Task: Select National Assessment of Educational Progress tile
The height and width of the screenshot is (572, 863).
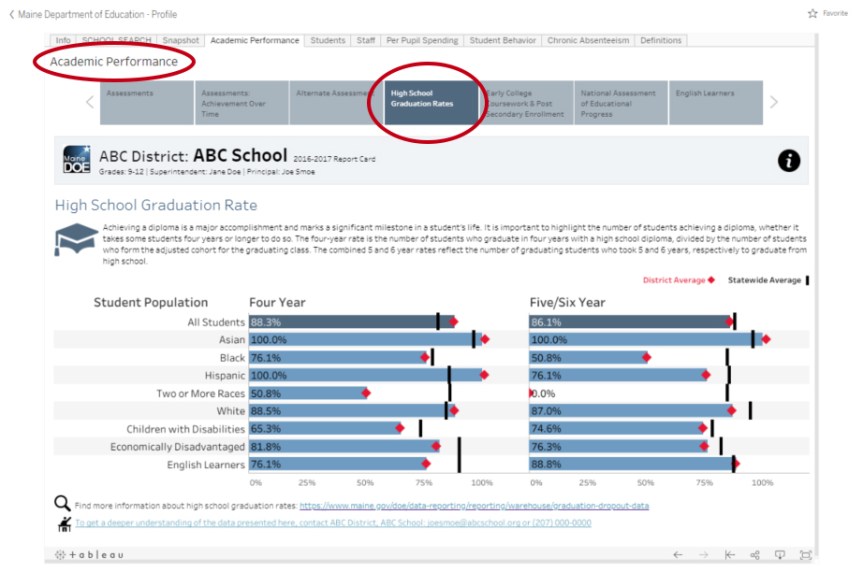Action: point(620,102)
